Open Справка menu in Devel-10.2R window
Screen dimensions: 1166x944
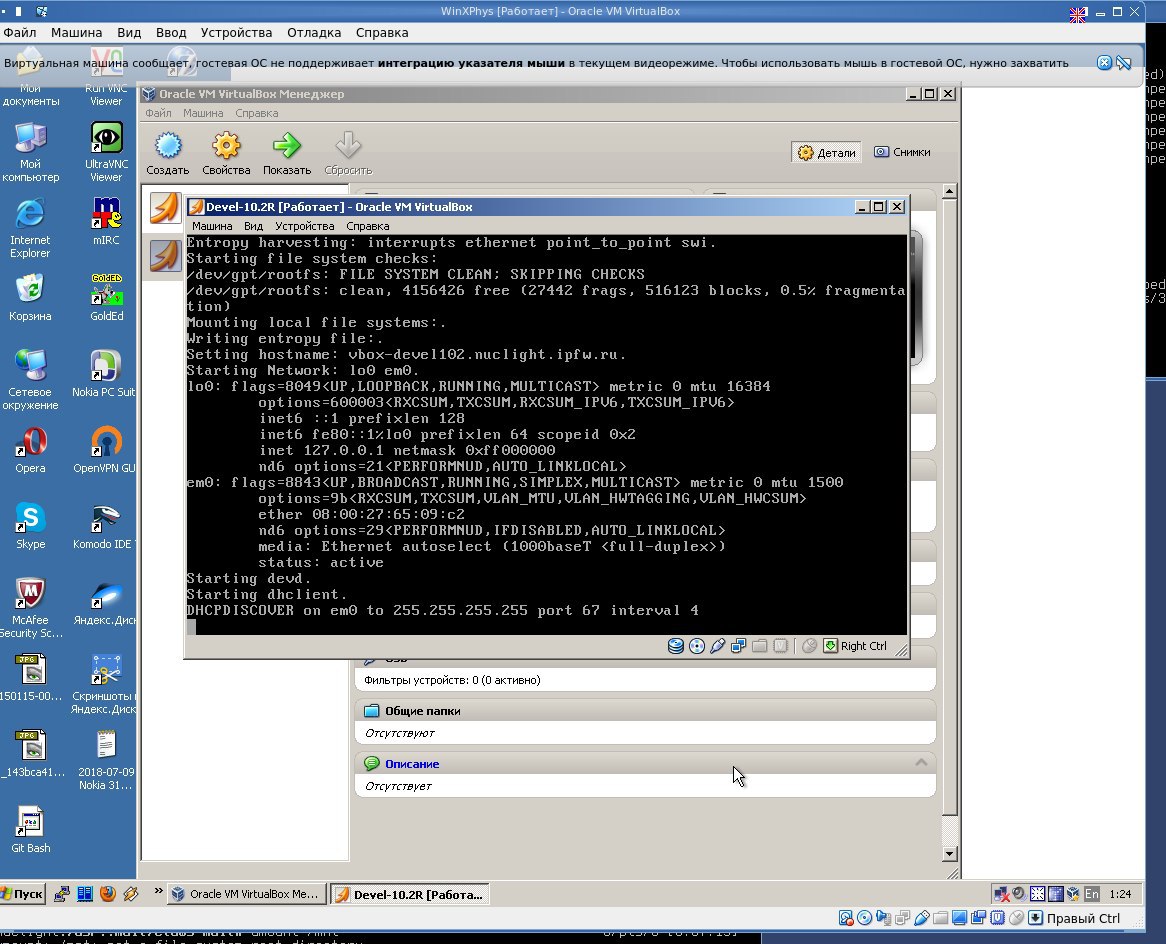pos(367,226)
